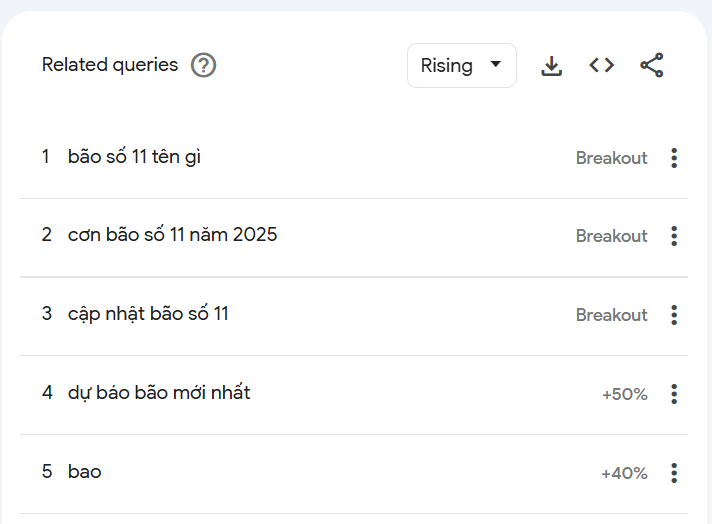Open more options for 'cơn bão số 11 năm 2025'
The image size is (712, 524).
click(x=675, y=236)
